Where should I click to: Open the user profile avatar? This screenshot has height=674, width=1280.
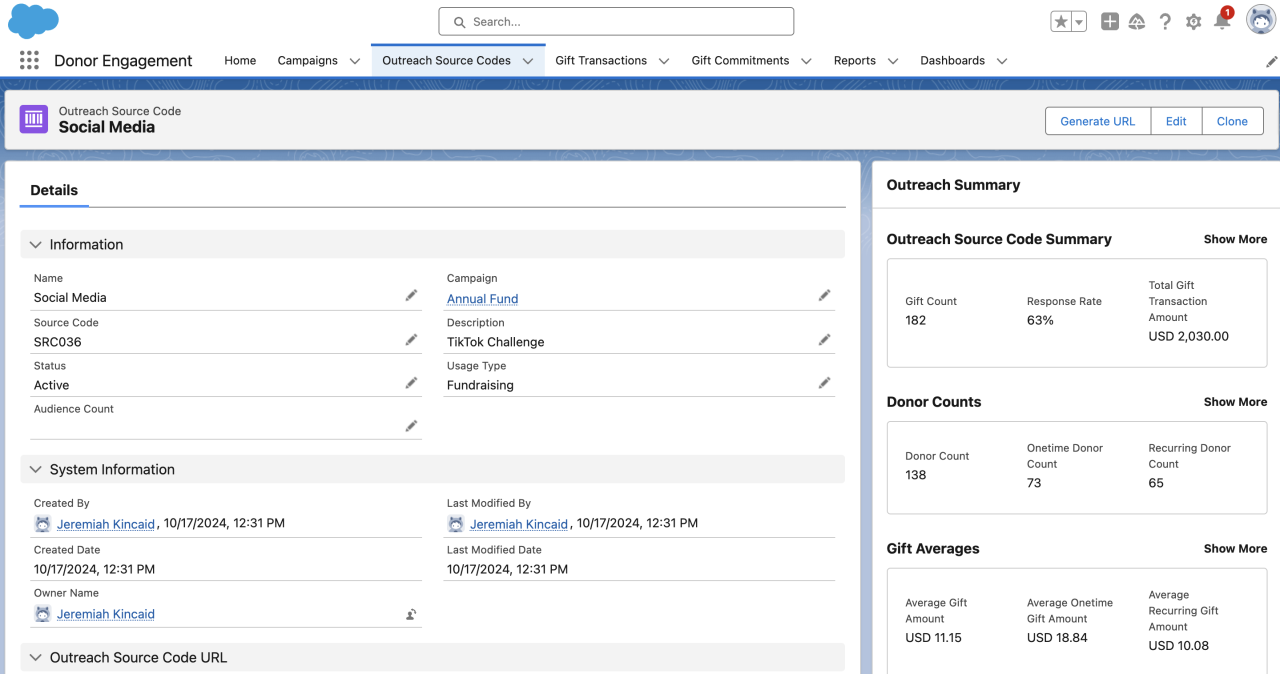[x=1261, y=20]
